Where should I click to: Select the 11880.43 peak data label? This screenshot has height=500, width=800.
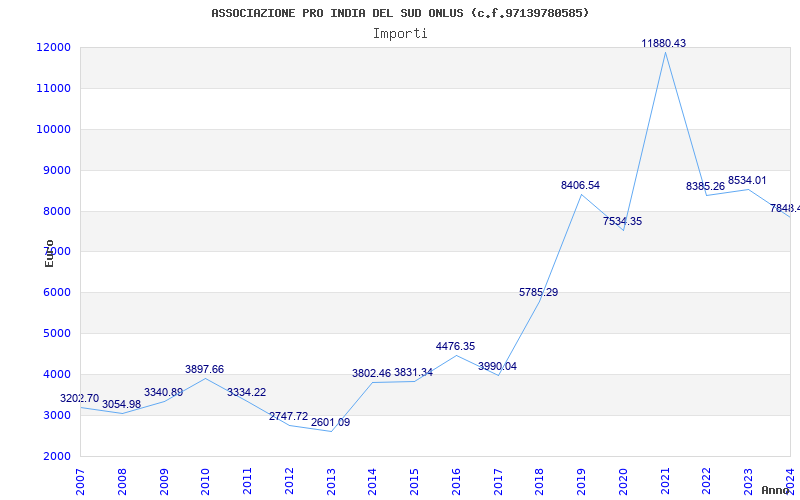(663, 43)
